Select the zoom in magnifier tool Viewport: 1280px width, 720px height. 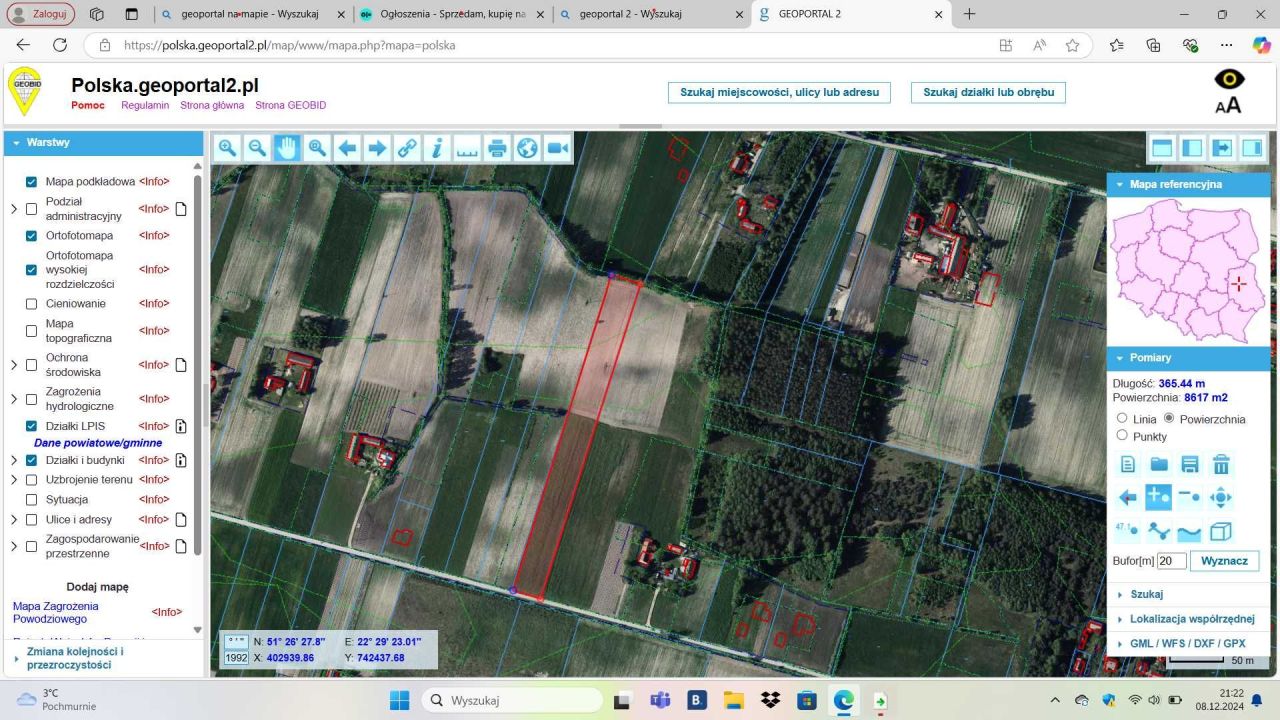tap(227, 148)
